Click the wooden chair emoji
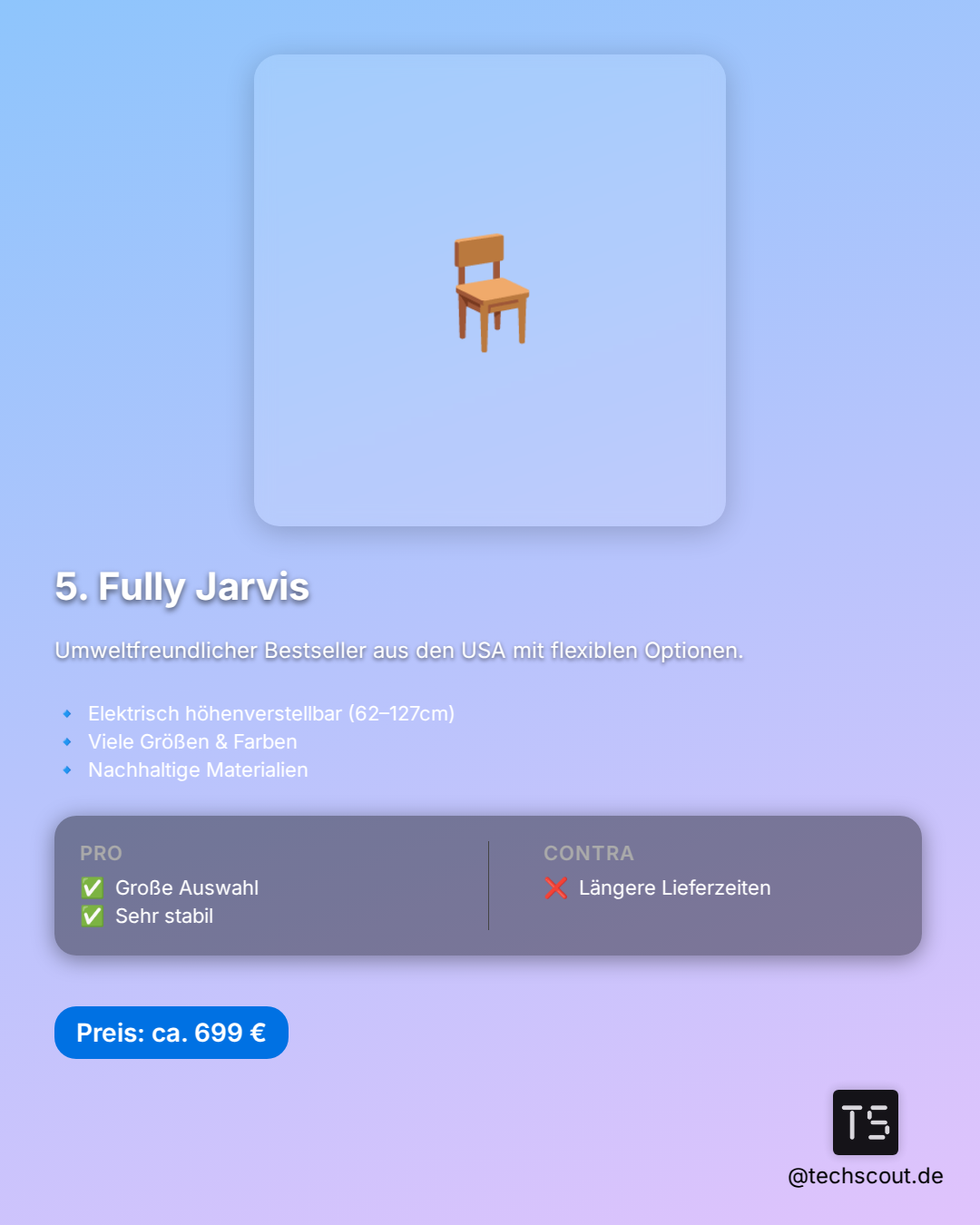Viewport: 980px width, 1225px height. coord(491,292)
